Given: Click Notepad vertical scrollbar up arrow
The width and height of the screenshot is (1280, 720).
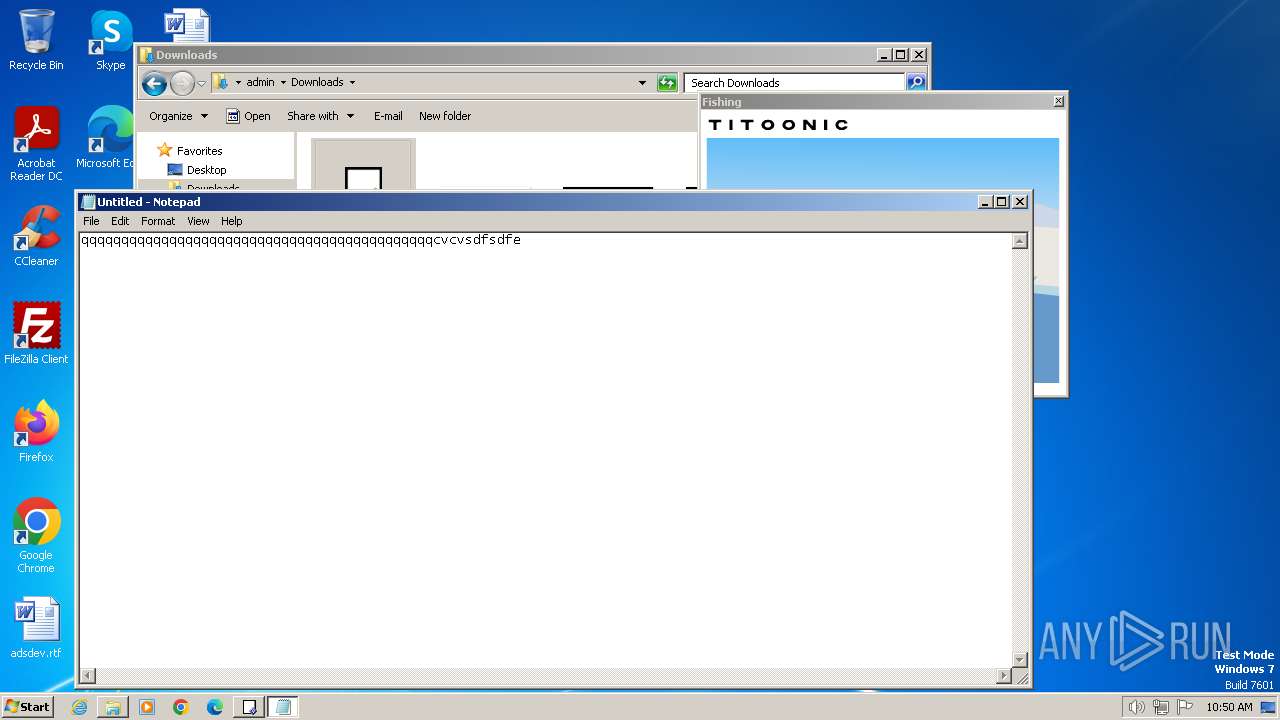Looking at the screenshot, I should click(x=1020, y=241).
